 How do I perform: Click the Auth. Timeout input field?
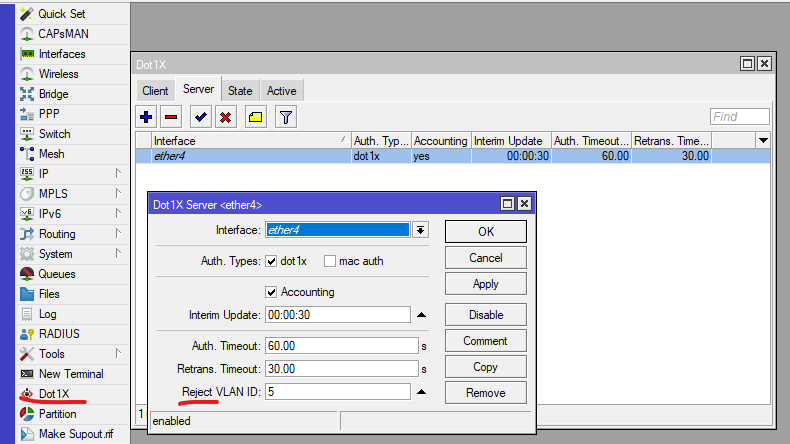[342, 346]
